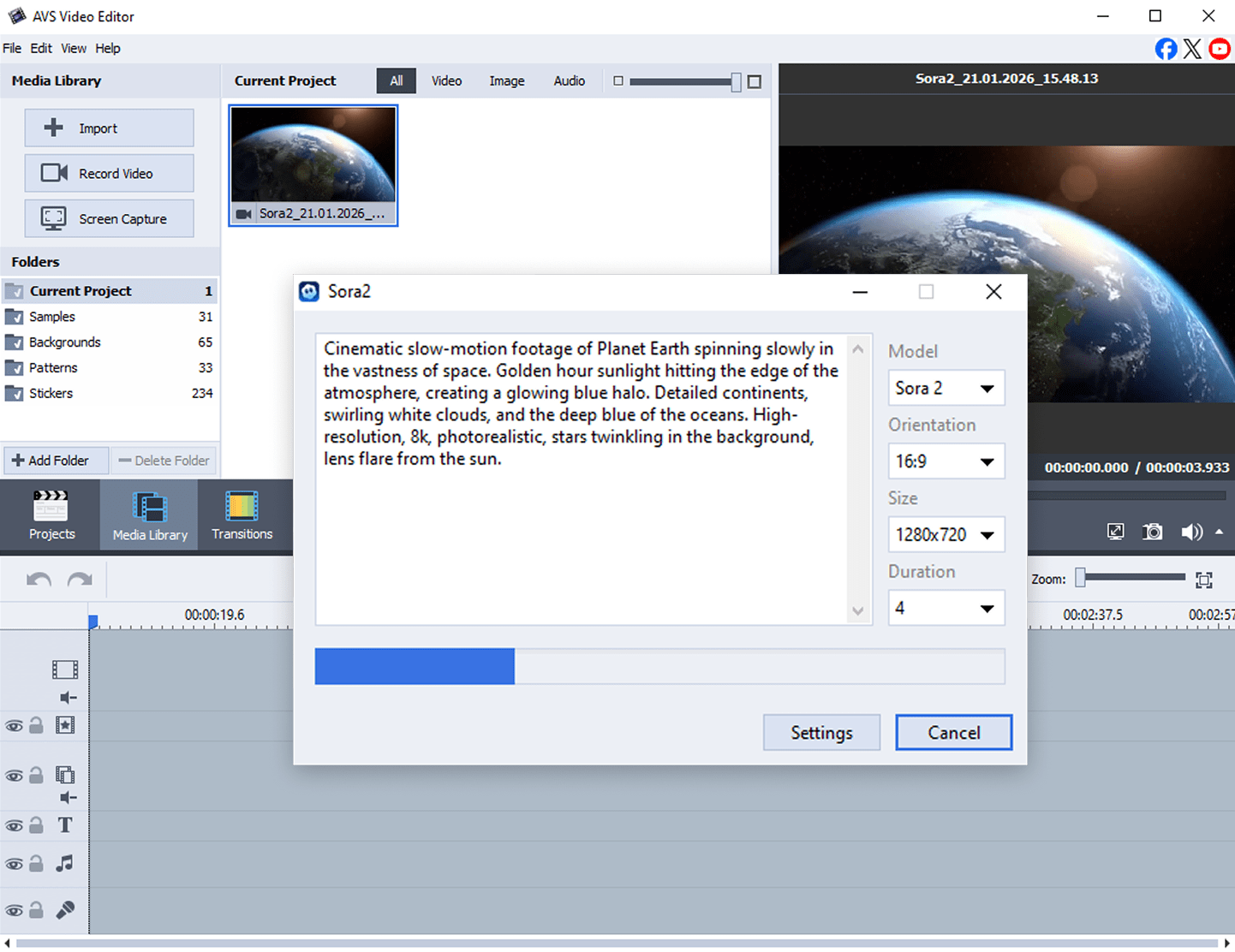This screenshot has height=952, width=1235.
Task: Lock the text track
Action: 36,825
